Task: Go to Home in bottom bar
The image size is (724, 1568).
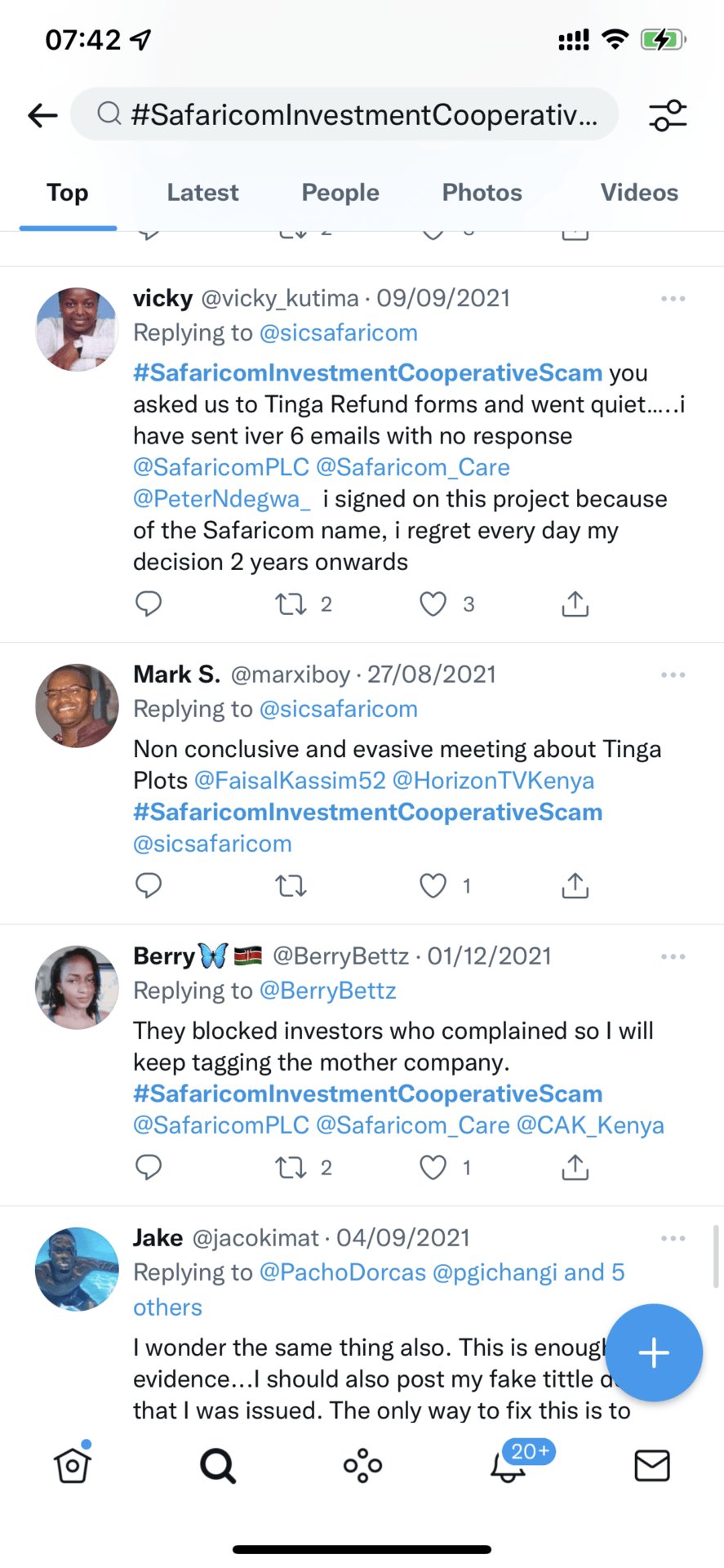Action: 73,1466
